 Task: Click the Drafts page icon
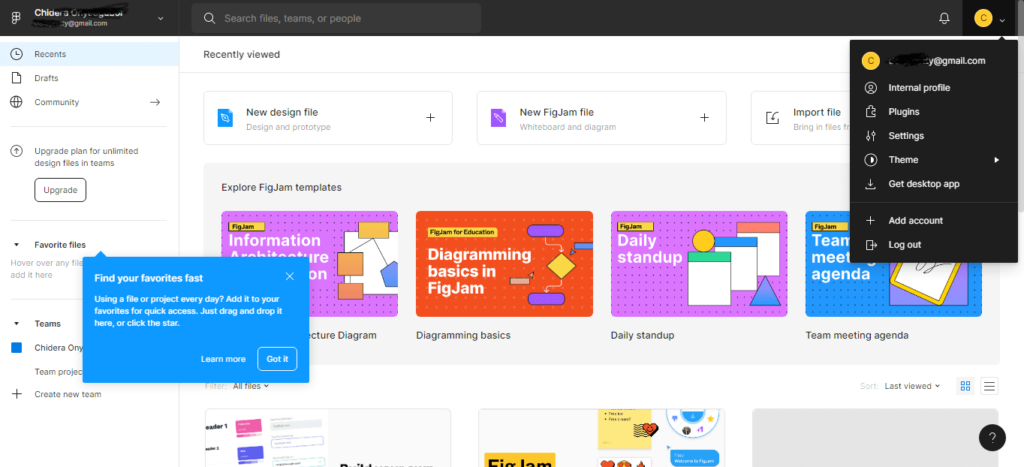[x=17, y=78]
